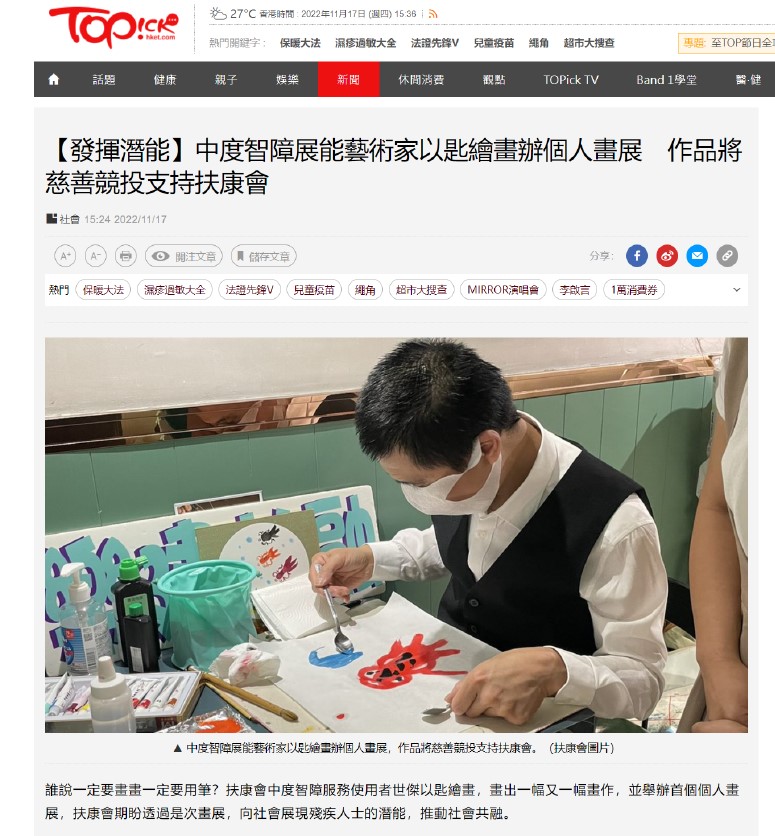Open the RSS feed icon
The width and height of the screenshot is (775, 836).
(x=433, y=14)
